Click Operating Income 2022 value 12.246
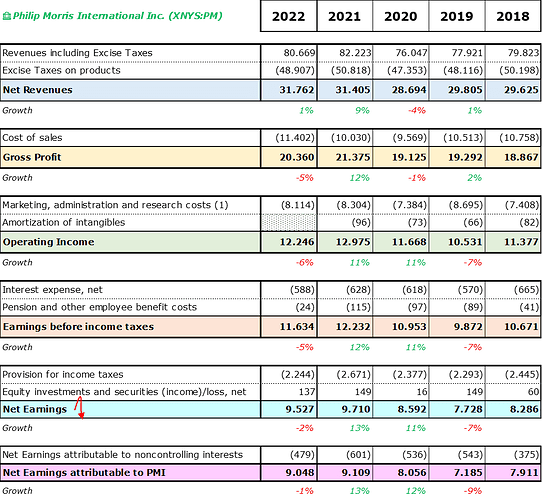Screen dimensions: 542x500 click(x=297, y=242)
